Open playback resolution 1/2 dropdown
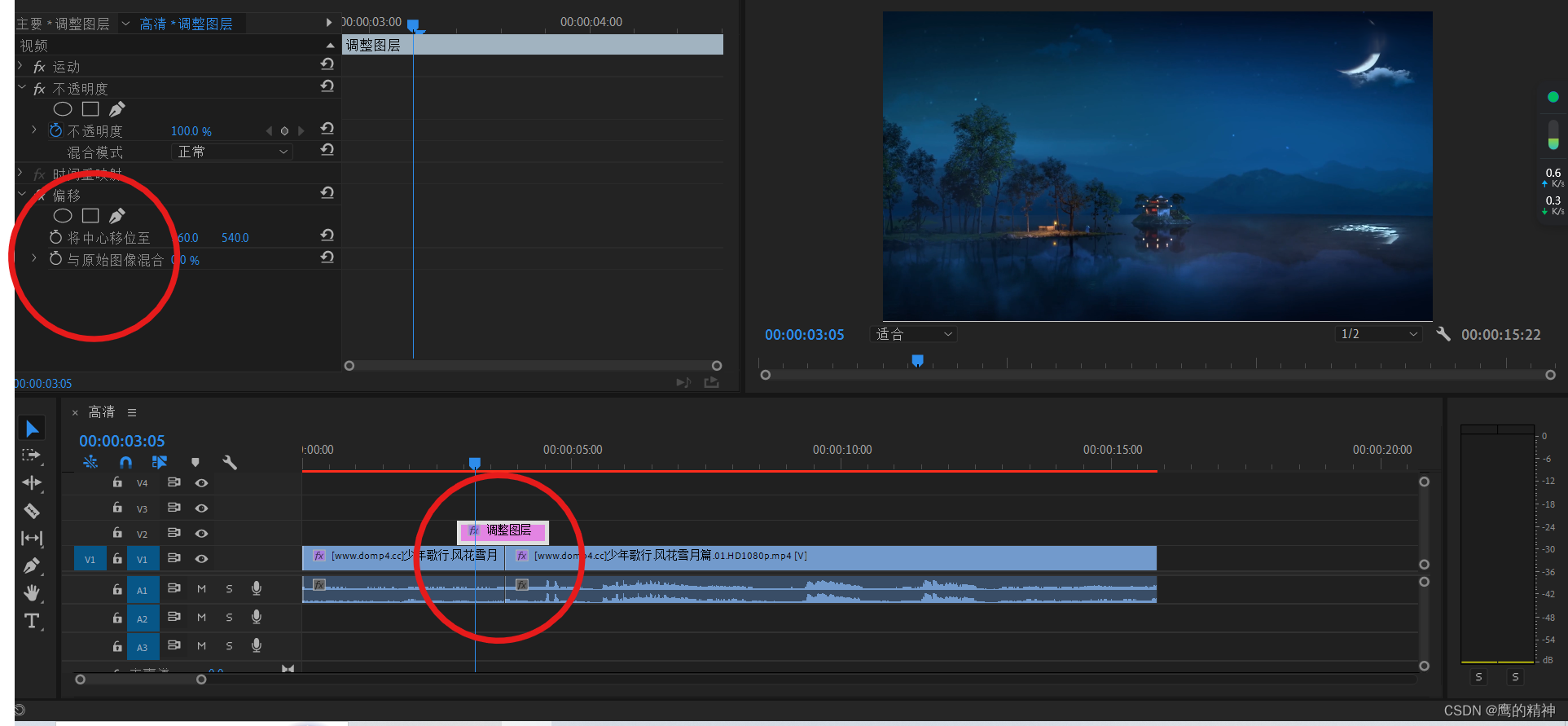This screenshot has height=726, width=1568. pos(1379,334)
